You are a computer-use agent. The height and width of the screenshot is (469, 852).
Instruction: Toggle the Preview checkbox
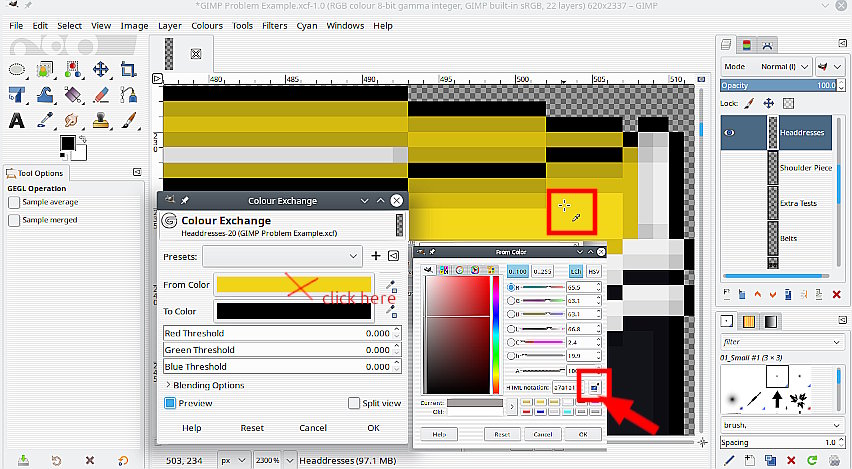coord(170,403)
